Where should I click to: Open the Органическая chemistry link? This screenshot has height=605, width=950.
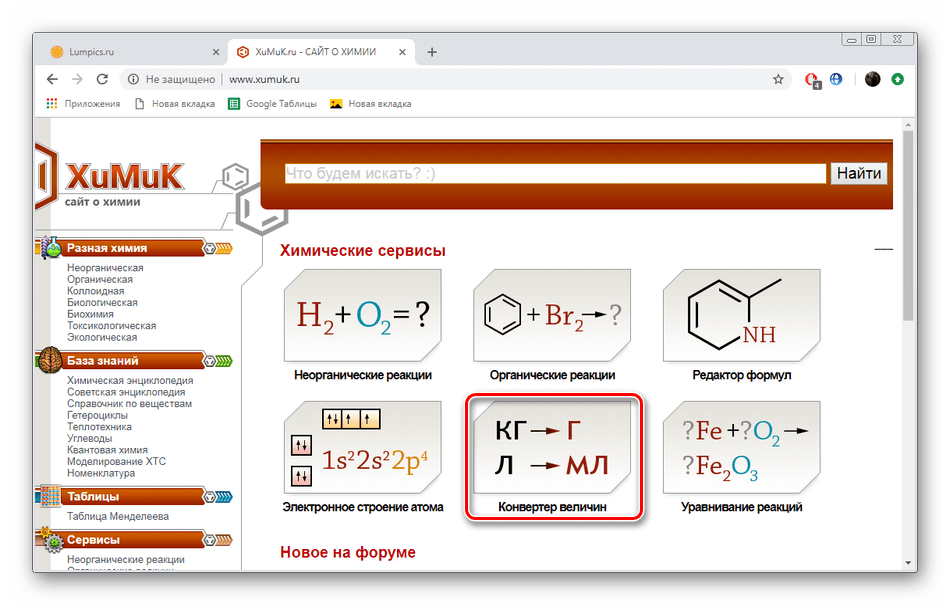pos(99,279)
